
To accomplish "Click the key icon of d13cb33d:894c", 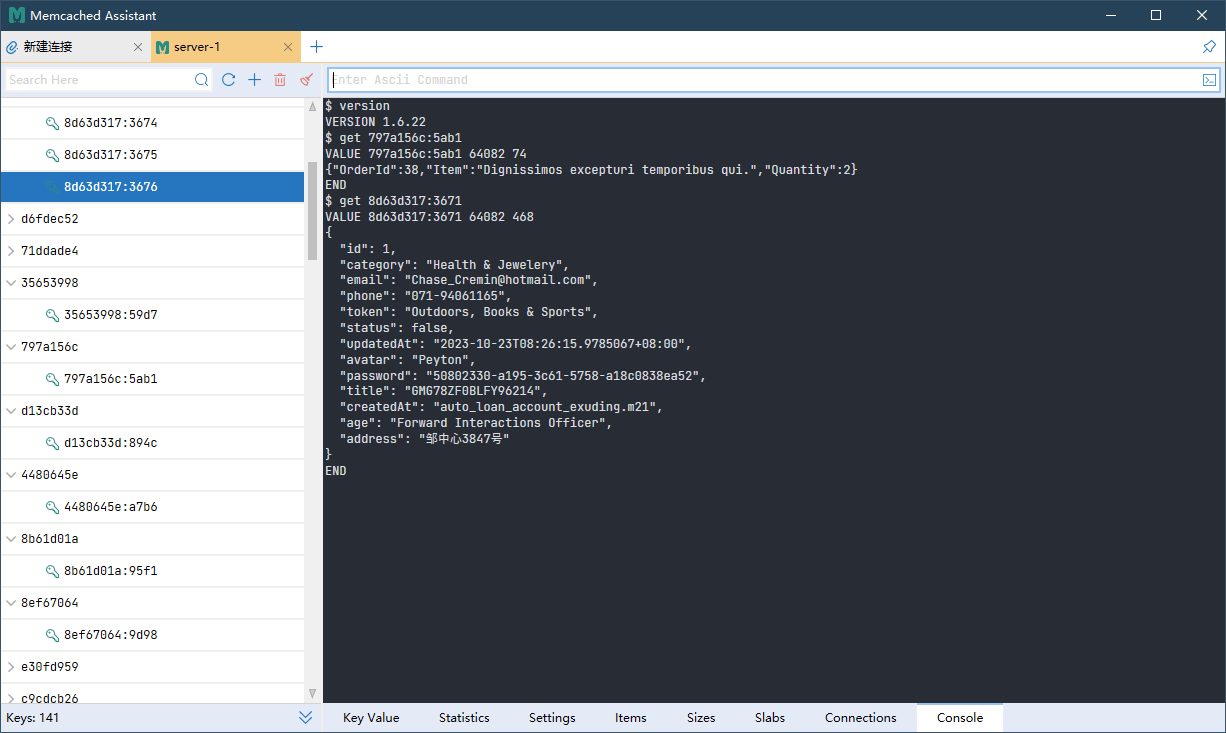I will coord(53,443).
